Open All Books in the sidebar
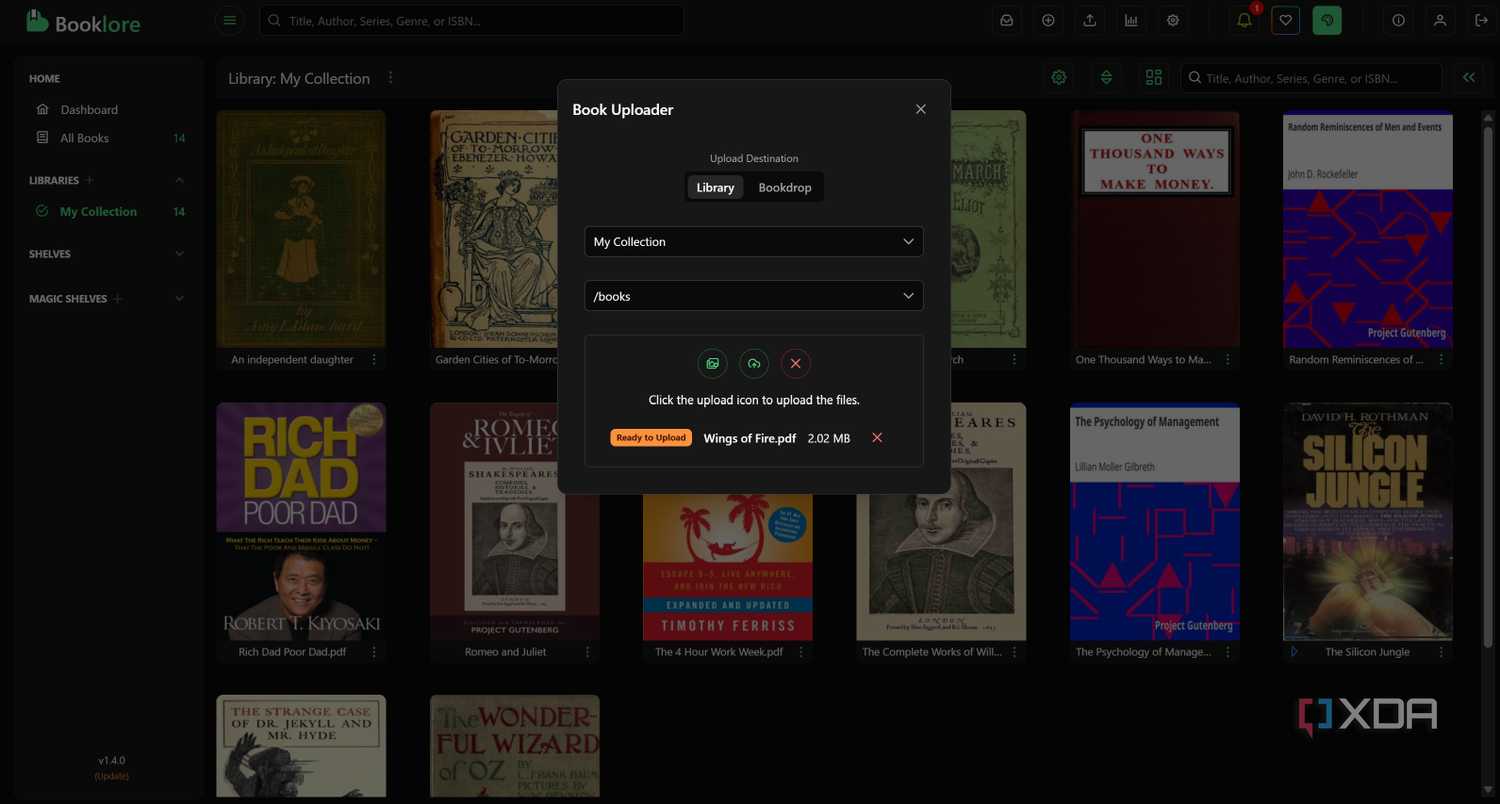Viewport: 1500px width, 804px height. pyautogui.click(x=85, y=138)
